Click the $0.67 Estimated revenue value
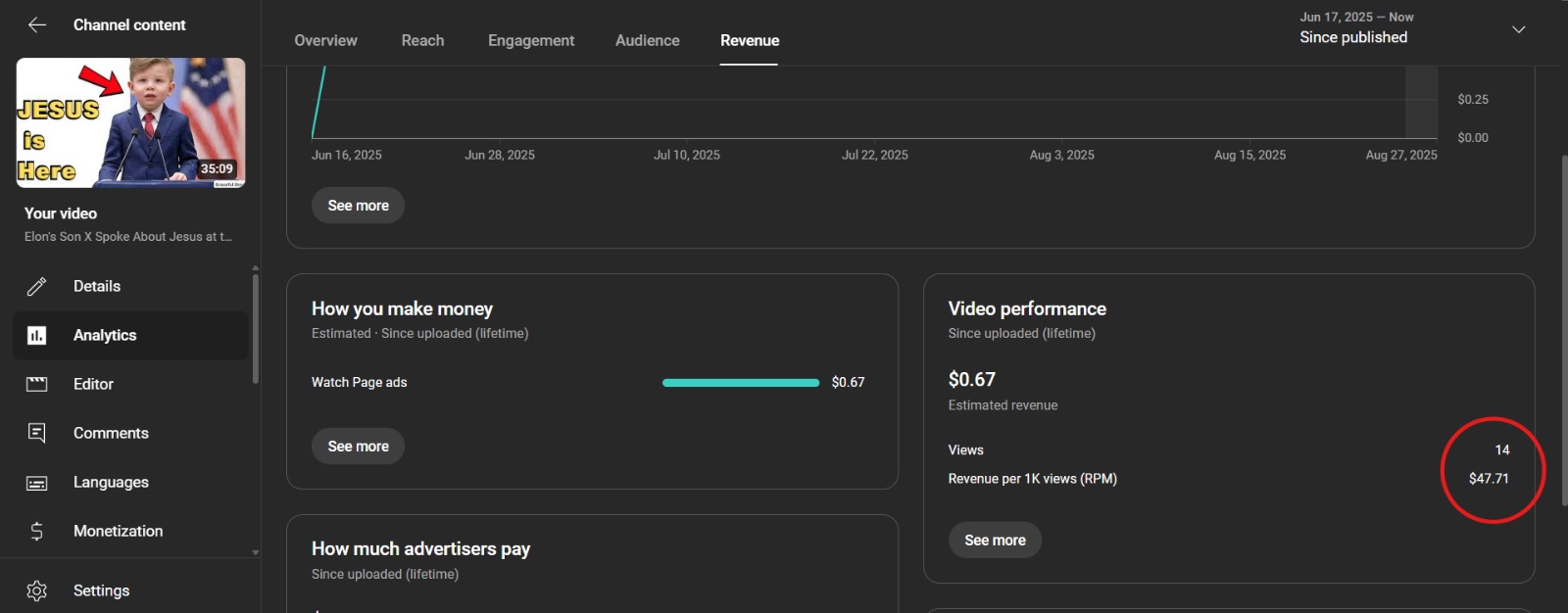 972,380
